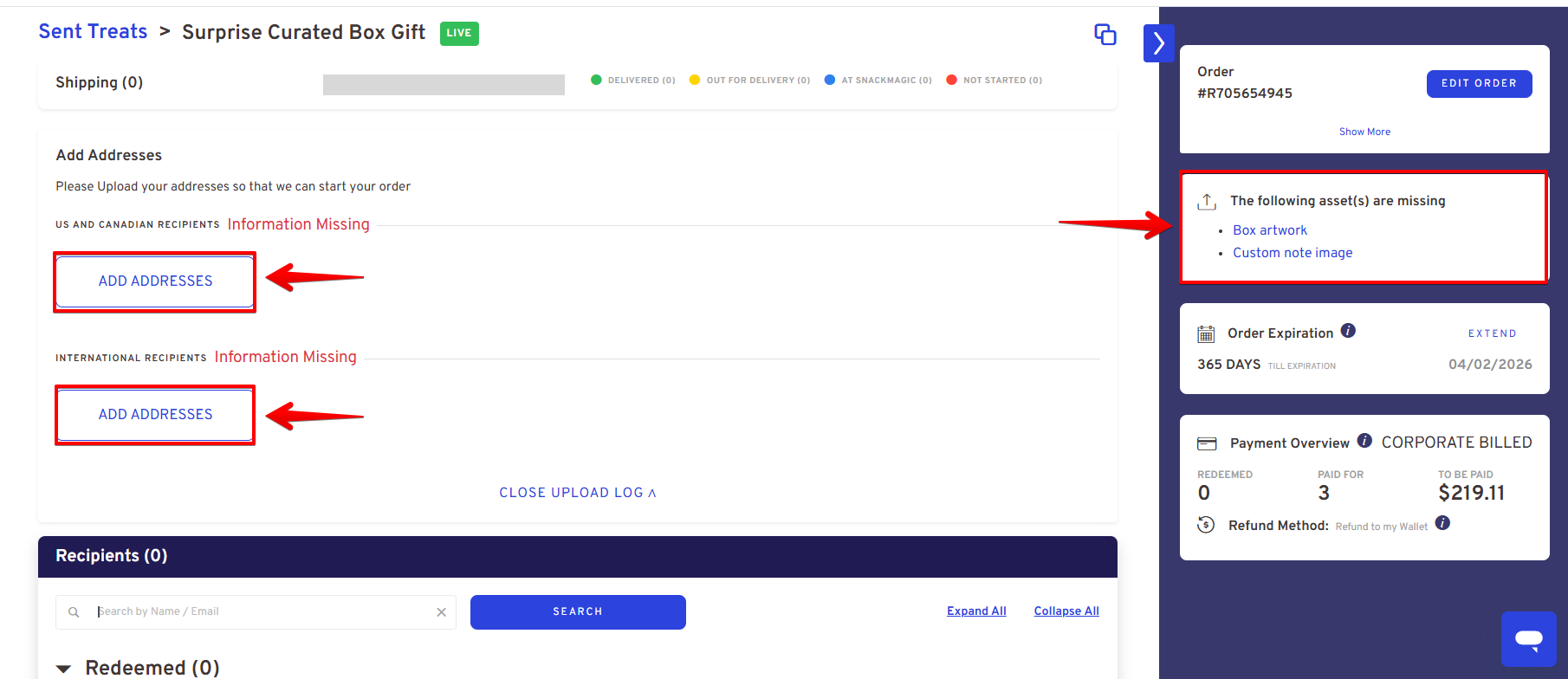Collapse the Redeemed section triangle
The width and height of the screenshot is (1568, 679).
(x=63, y=669)
